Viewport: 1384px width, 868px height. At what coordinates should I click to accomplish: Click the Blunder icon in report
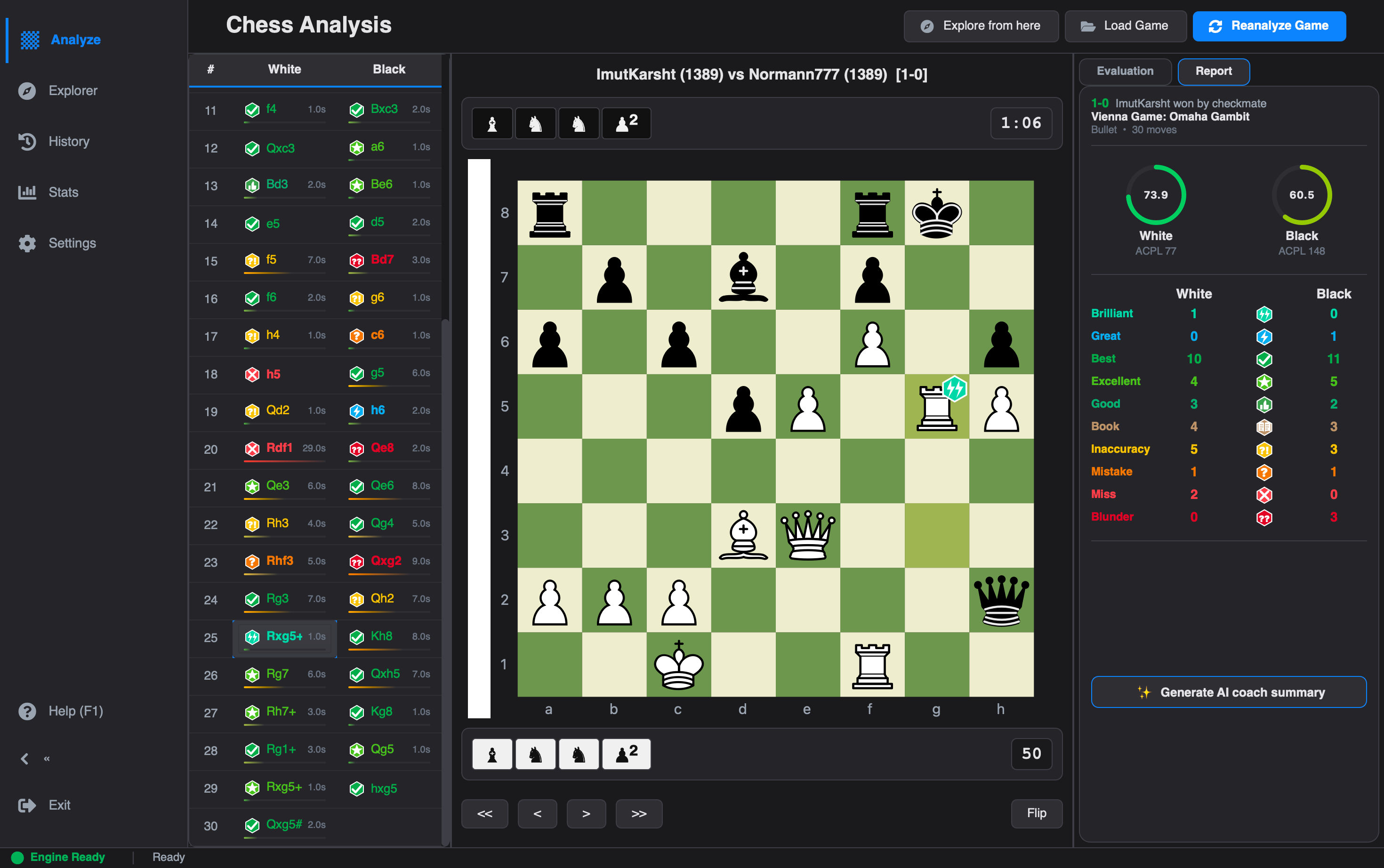click(x=1264, y=517)
